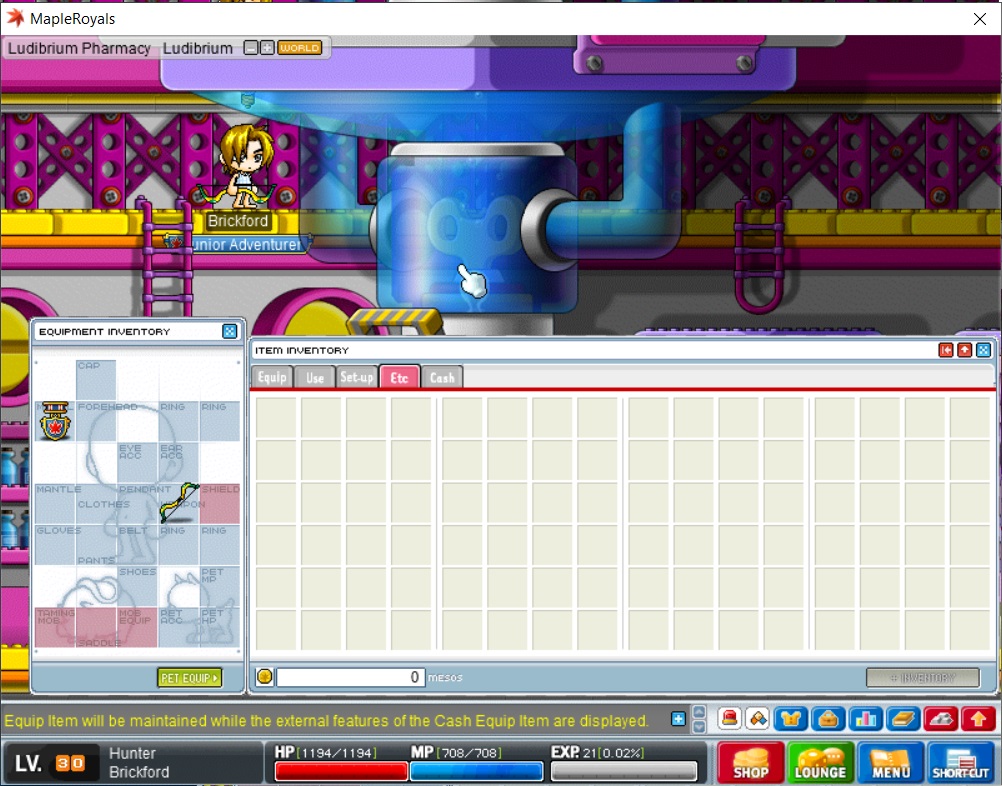Click the red siren icon

click(x=730, y=719)
